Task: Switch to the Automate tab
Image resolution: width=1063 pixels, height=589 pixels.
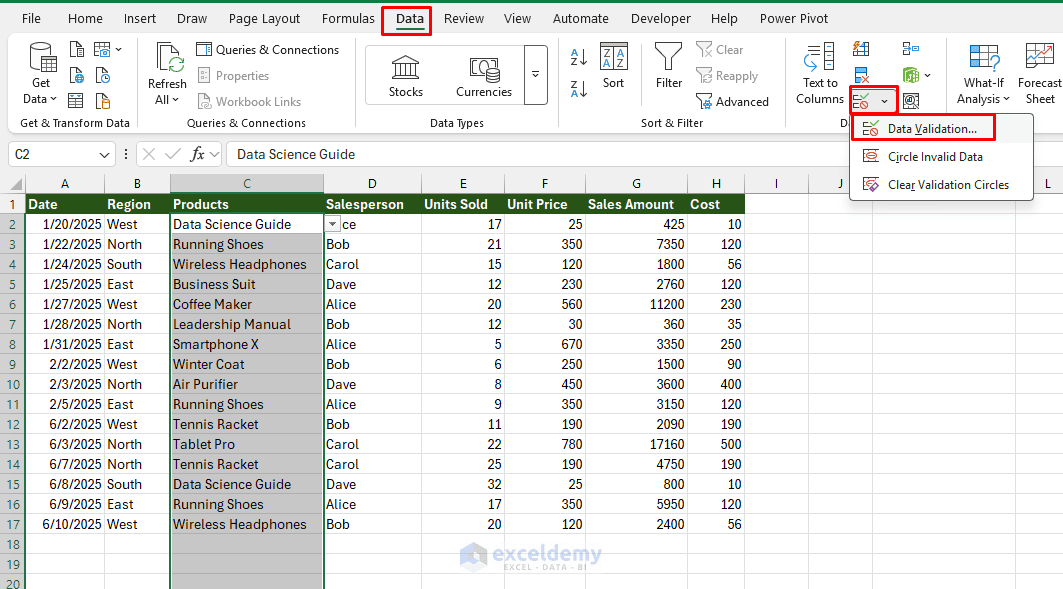Action: point(580,19)
